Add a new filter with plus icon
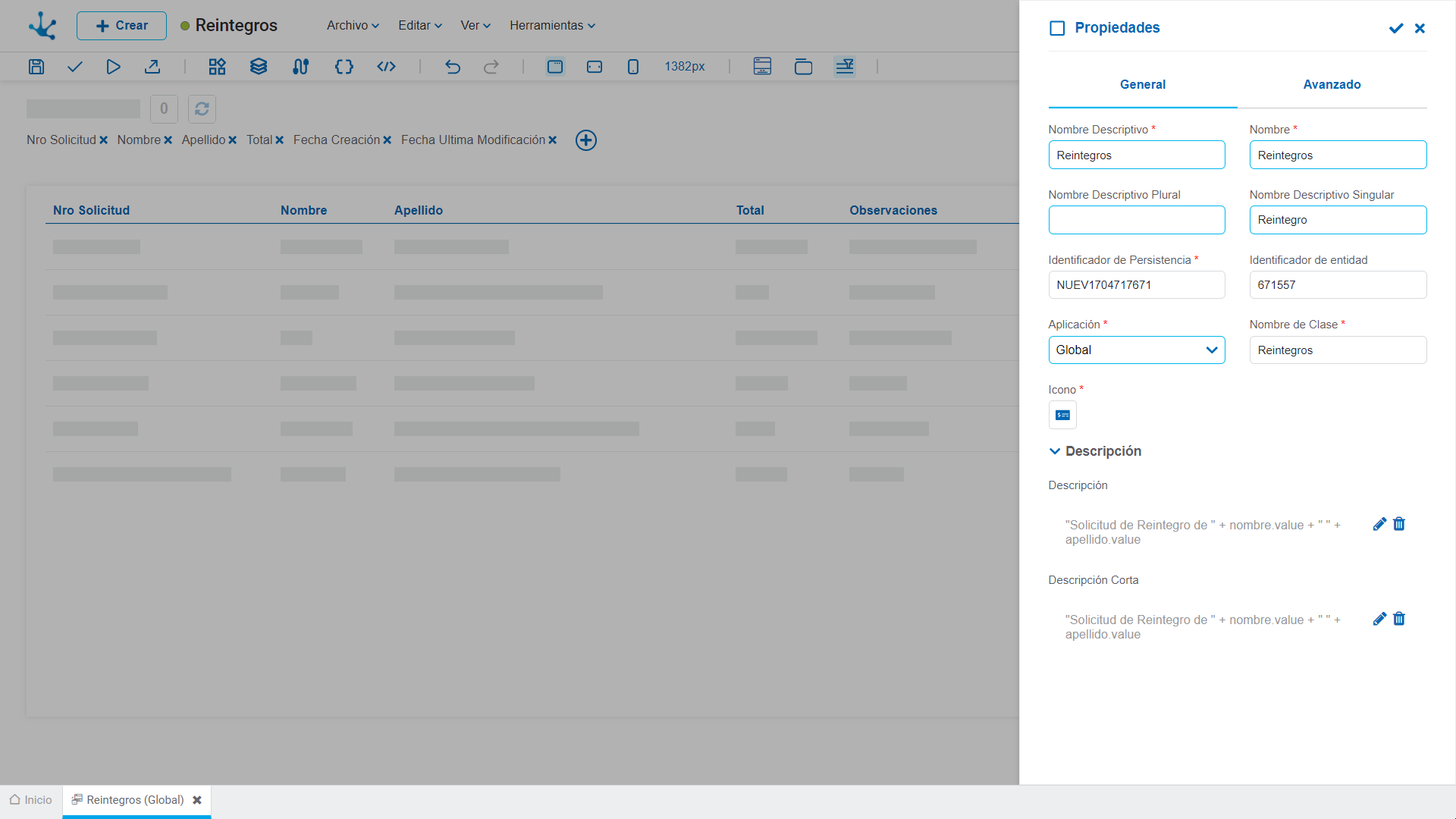Image resolution: width=1456 pixels, height=819 pixels. tap(586, 140)
